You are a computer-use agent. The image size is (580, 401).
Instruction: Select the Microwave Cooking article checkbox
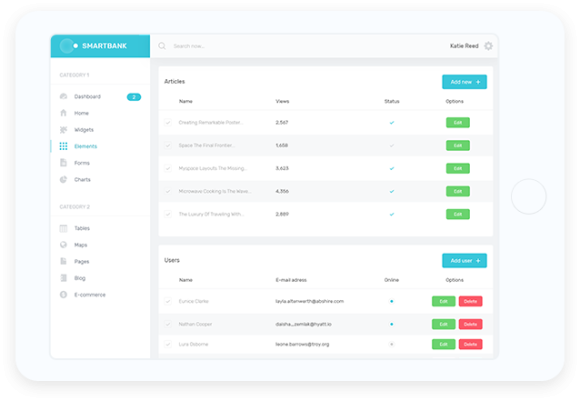click(168, 191)
